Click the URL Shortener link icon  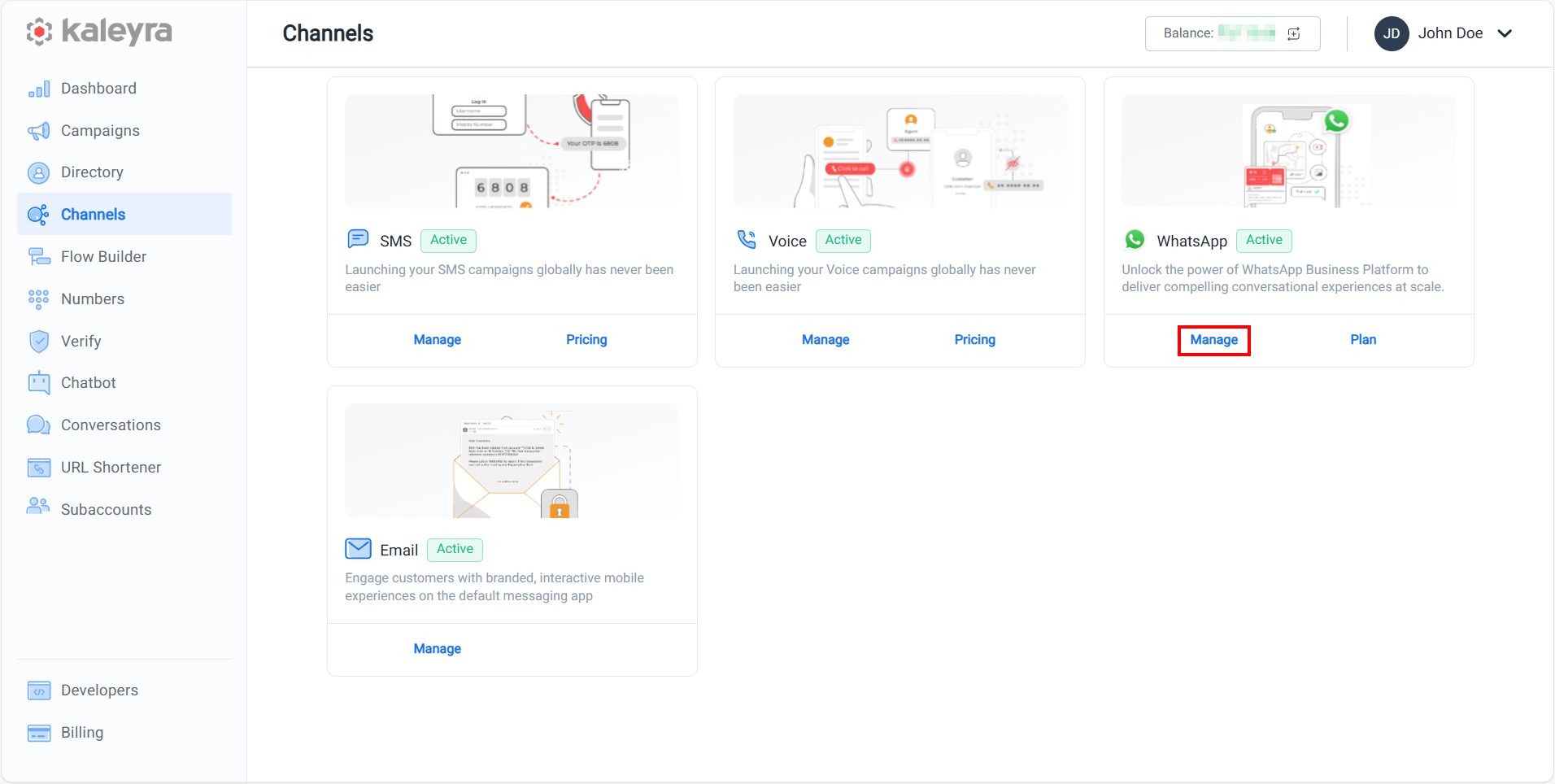click(39, 468)
